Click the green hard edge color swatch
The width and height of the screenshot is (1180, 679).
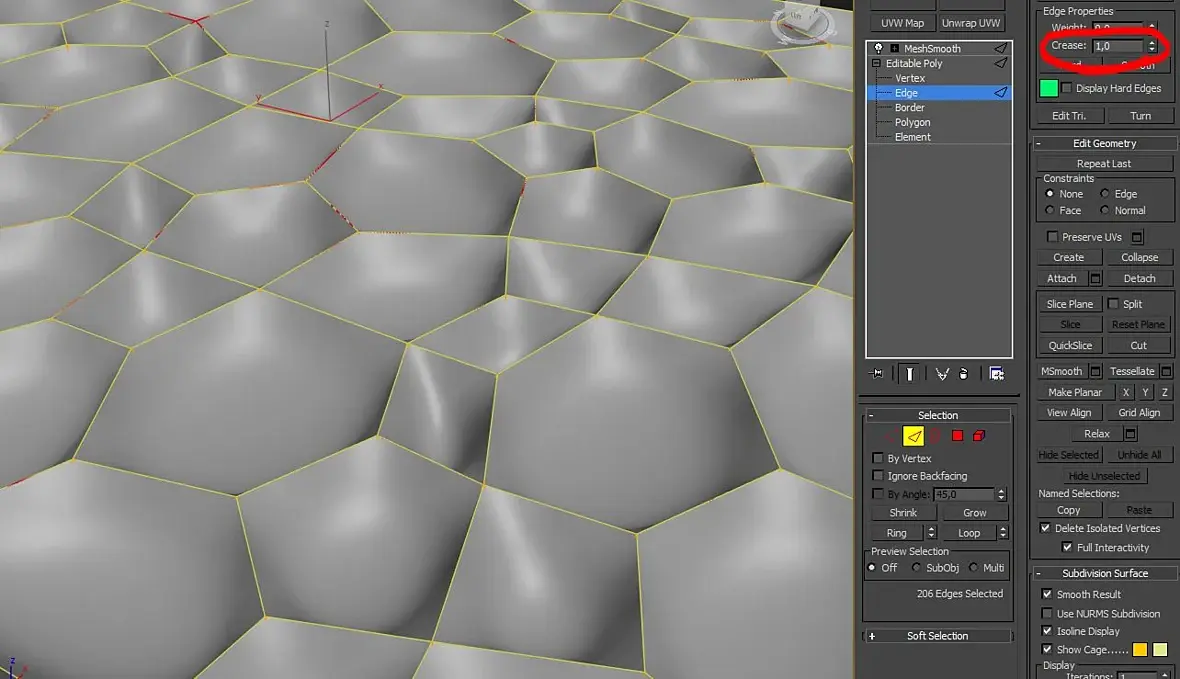coord(1048,88)
